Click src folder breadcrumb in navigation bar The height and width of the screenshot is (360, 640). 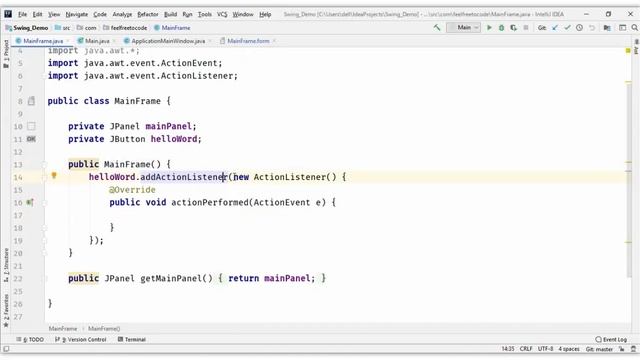coord(62,28)
